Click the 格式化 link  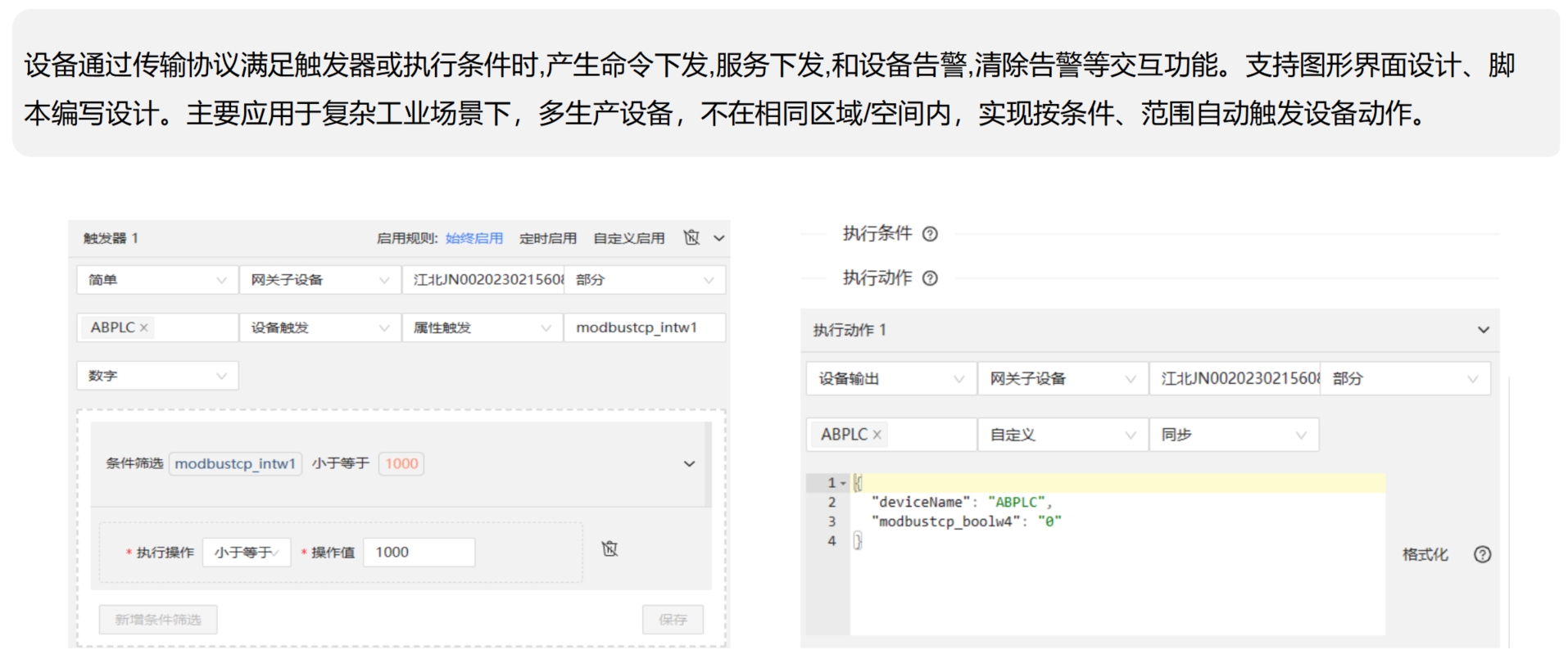[1425, 555]
